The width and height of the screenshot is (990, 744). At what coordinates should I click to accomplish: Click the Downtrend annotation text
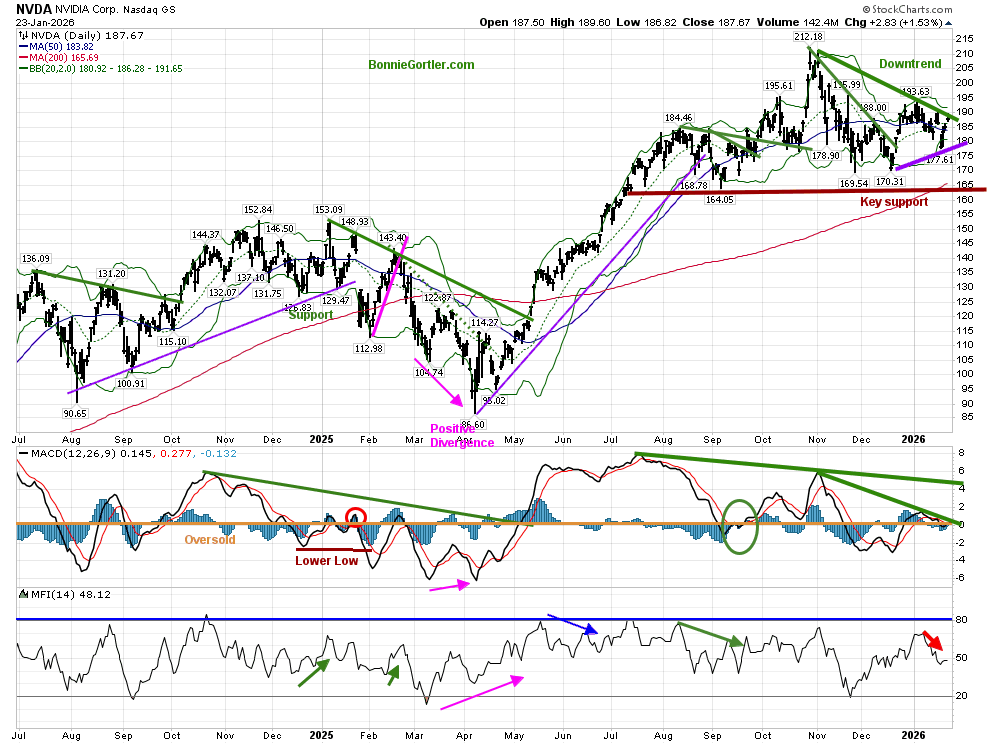coord(910,64)
